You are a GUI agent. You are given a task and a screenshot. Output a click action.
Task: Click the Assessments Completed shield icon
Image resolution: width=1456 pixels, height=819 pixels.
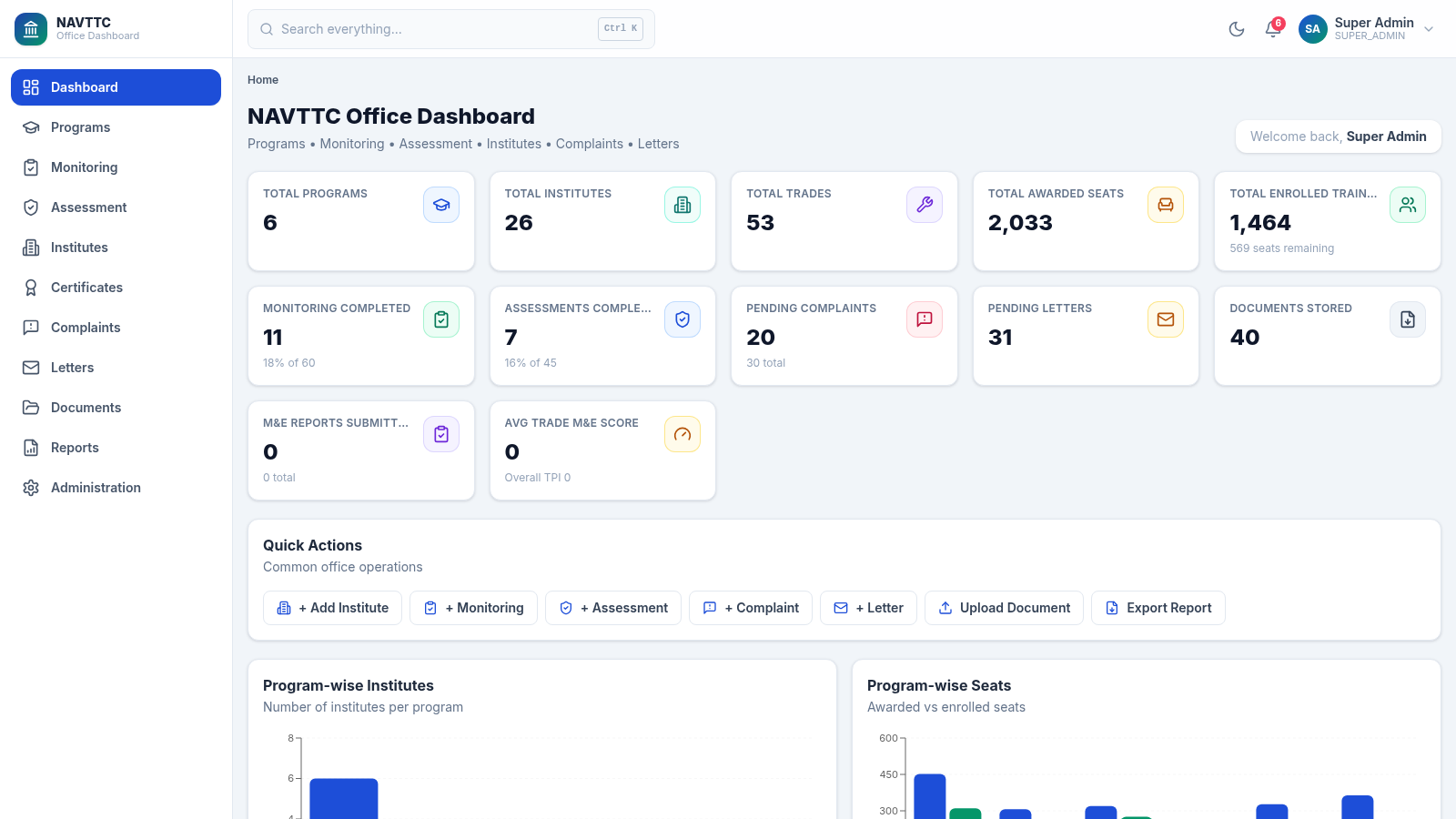point(682,319)
